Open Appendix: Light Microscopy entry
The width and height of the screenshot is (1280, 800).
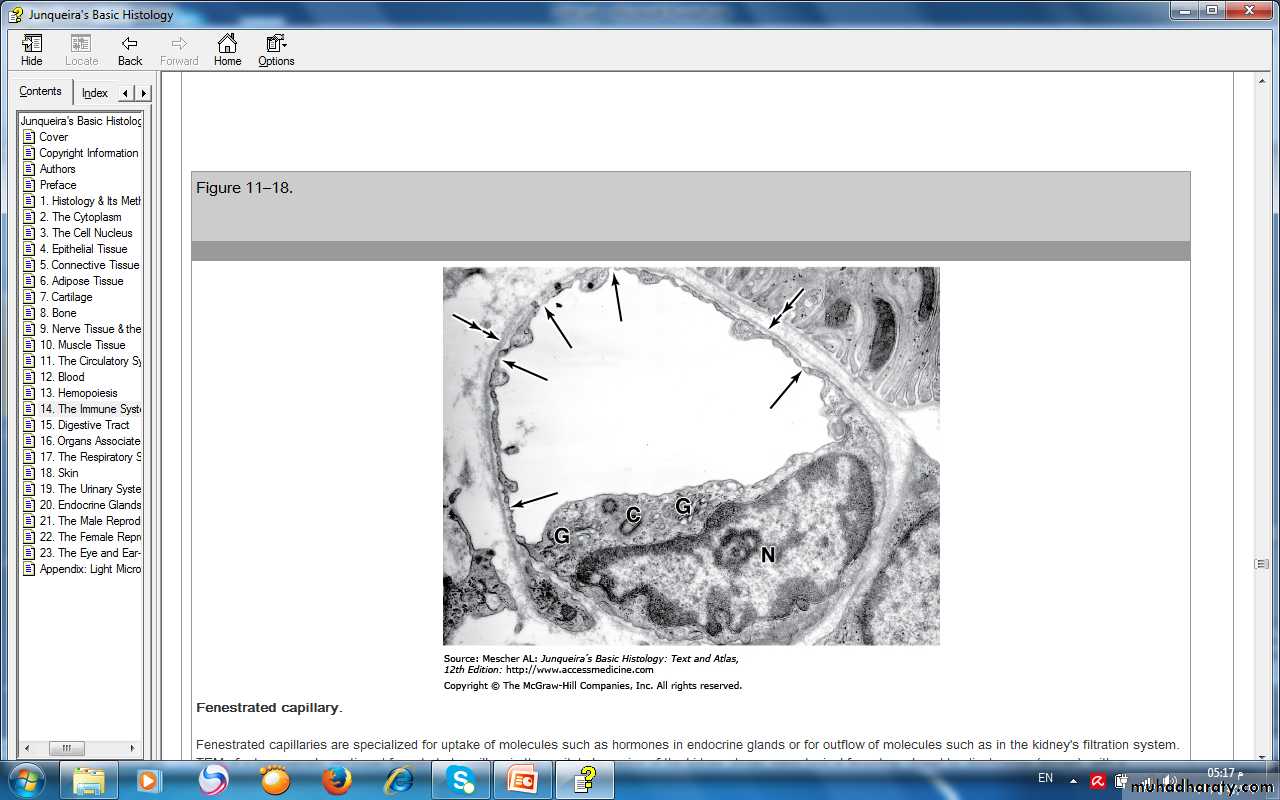[x=90, y=569]
